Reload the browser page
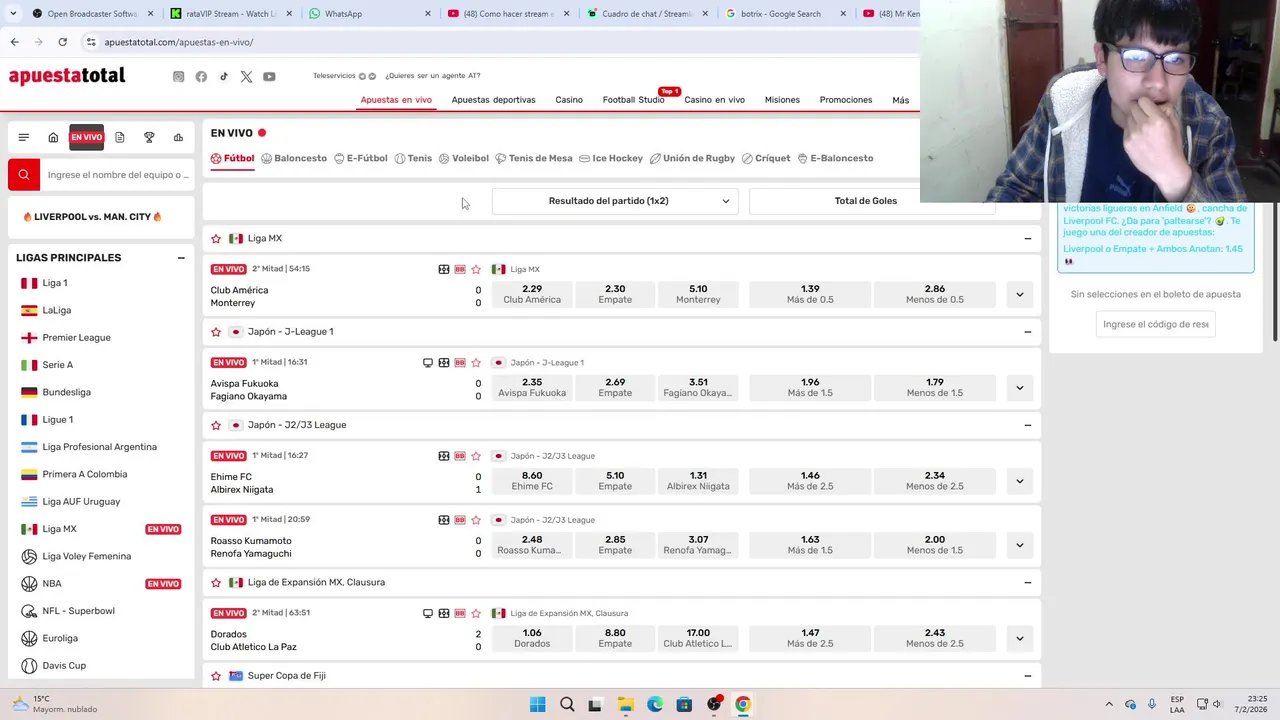Image resolution: width=1280 pixels, height=720 pixels. 62,42
